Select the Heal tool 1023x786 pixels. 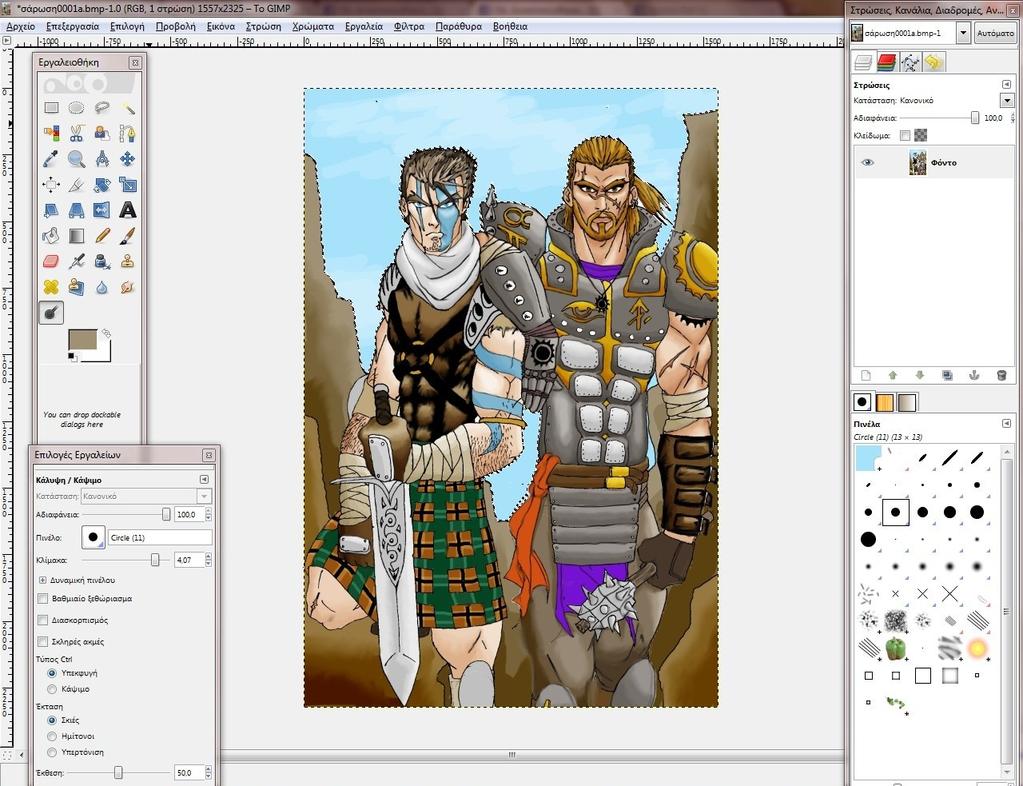51,287
